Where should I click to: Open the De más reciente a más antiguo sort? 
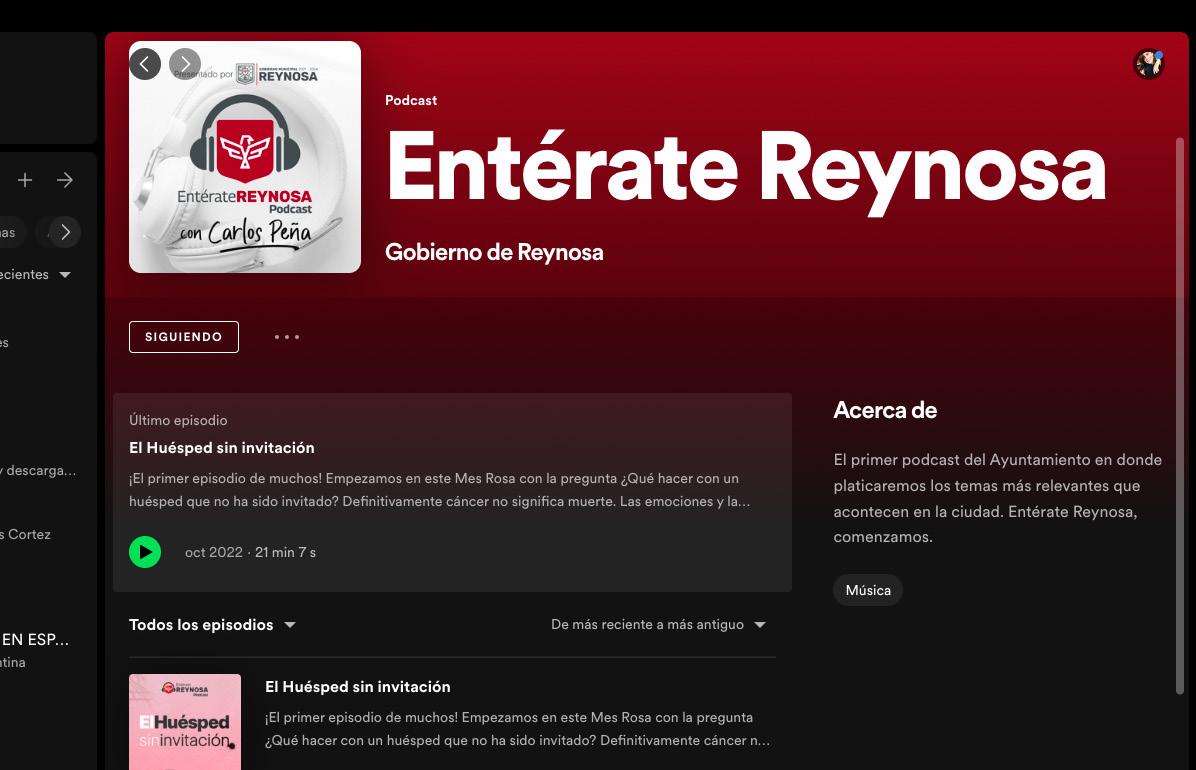pos(658,624)
